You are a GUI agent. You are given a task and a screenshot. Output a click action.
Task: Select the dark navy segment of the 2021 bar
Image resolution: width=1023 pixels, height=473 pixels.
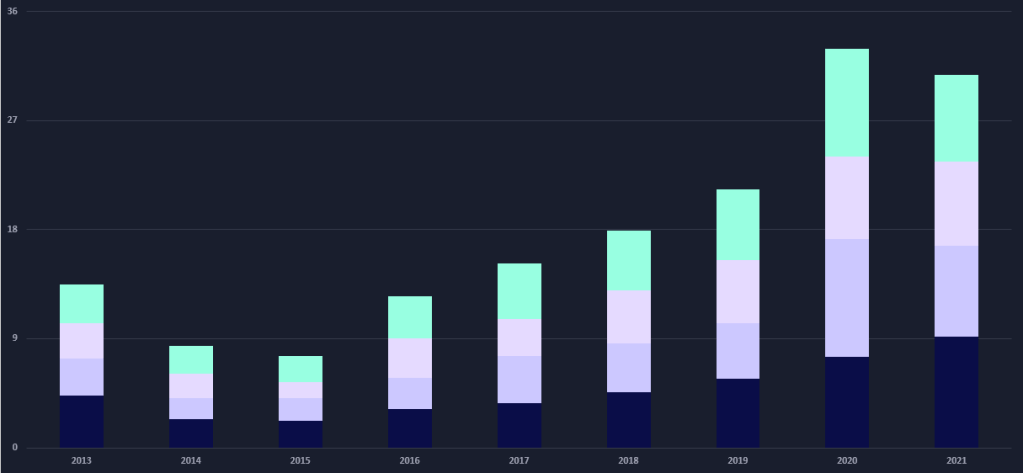click(956, 391)
